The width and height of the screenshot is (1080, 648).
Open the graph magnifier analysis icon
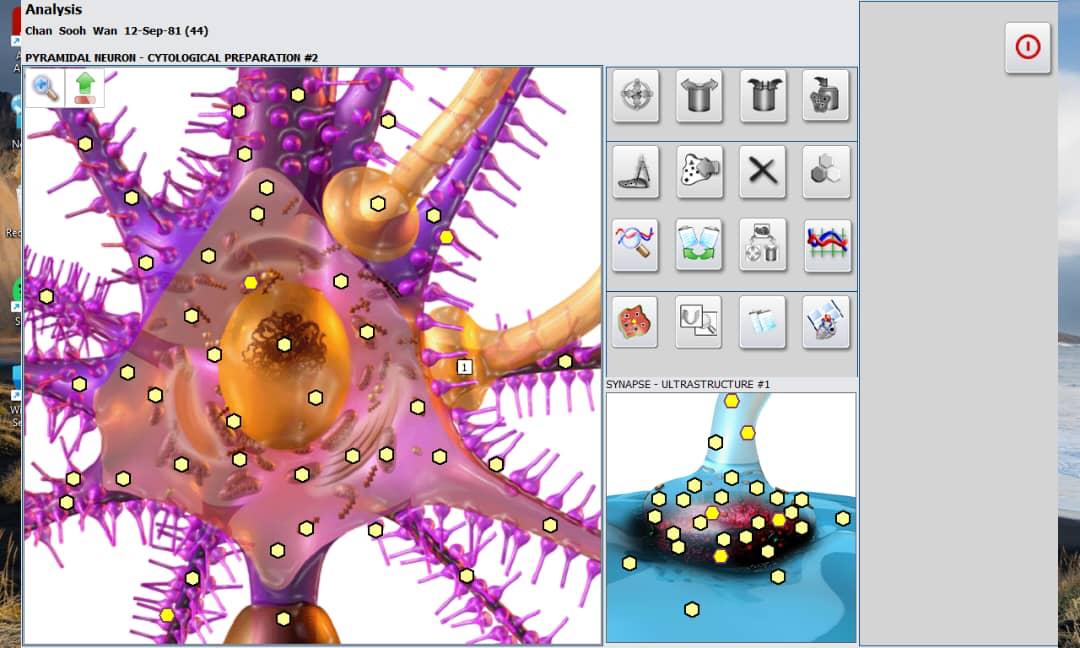pos(635,245)
